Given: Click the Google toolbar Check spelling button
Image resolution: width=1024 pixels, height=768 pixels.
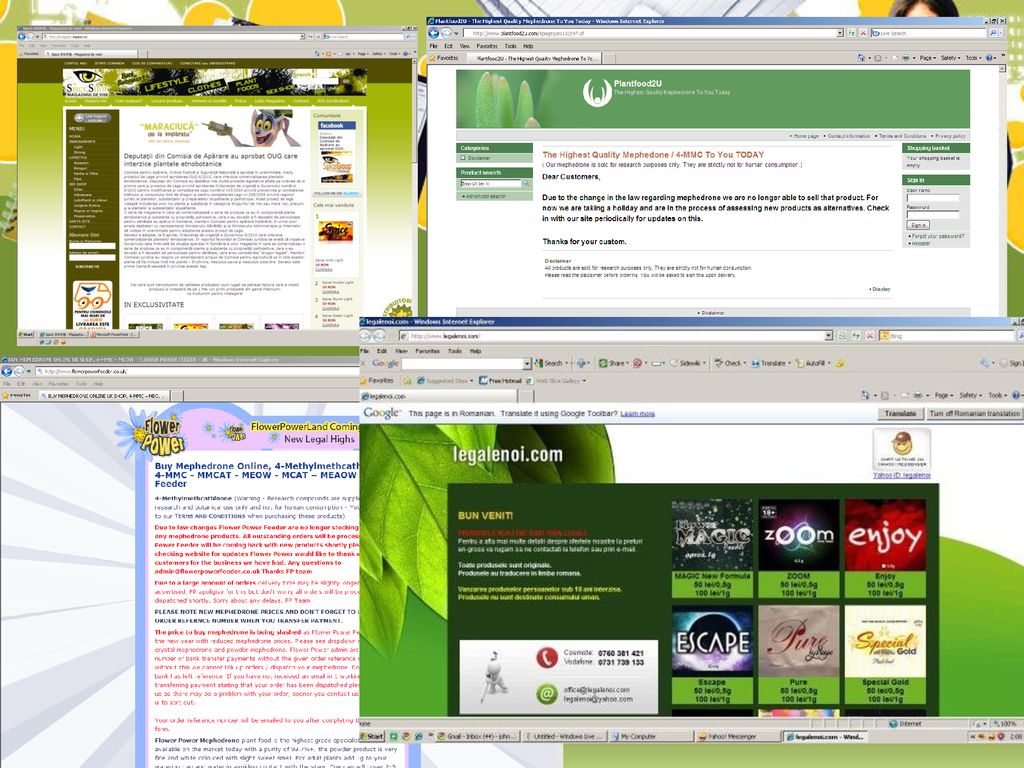Looking at the screenshot, I should pos(728,363).
